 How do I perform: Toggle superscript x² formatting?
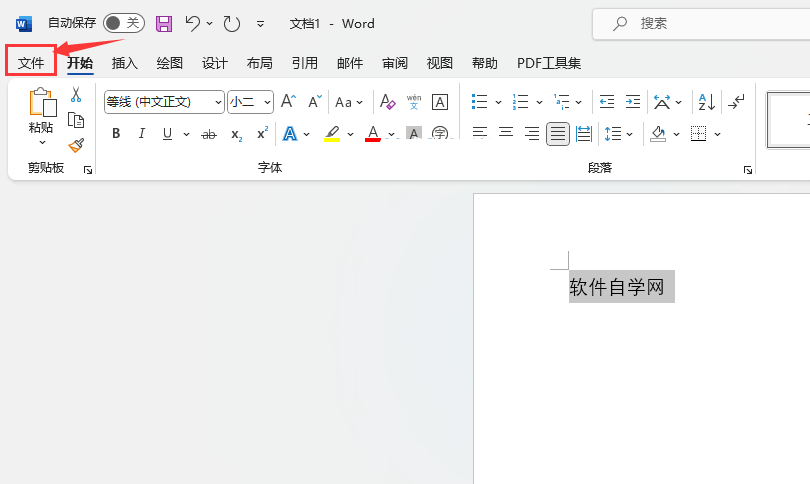tap(262, 133)
